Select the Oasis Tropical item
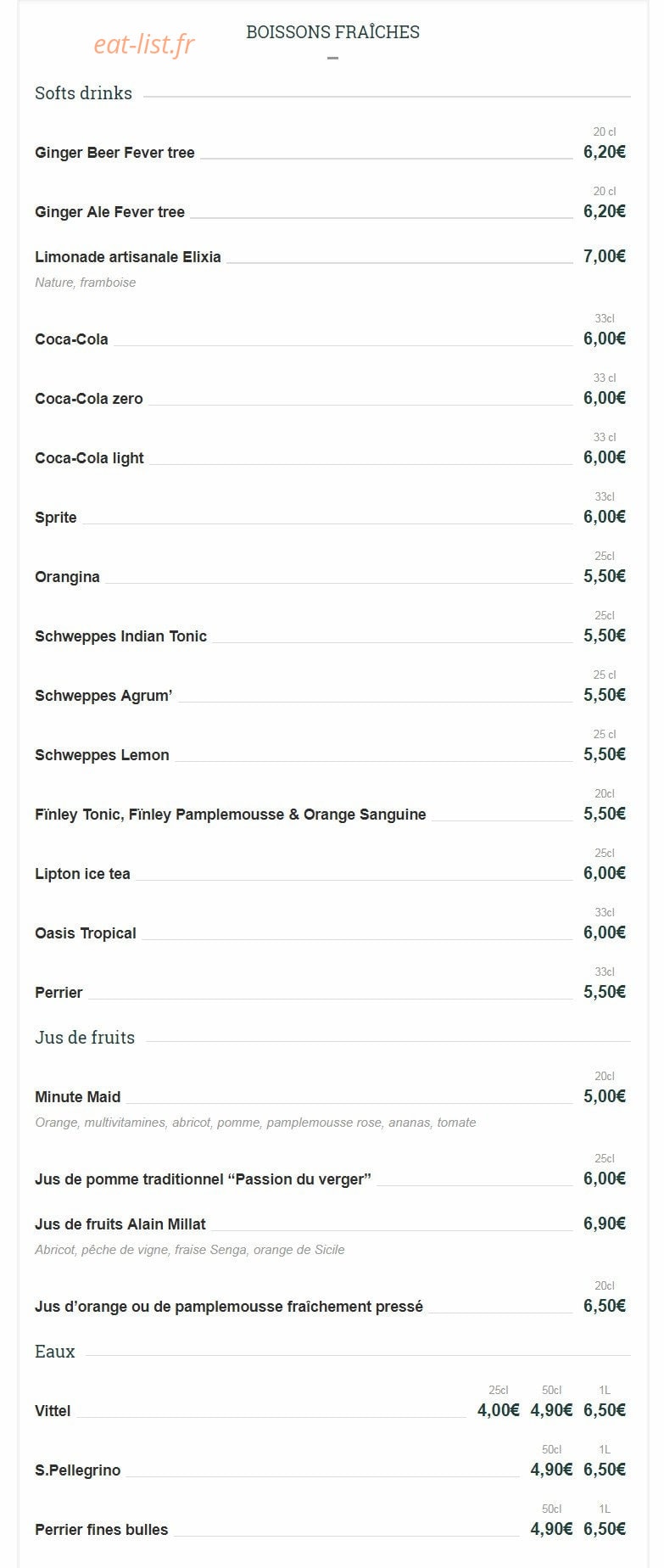Viewport: 664px width, 1568px height. tap(86, 933)
